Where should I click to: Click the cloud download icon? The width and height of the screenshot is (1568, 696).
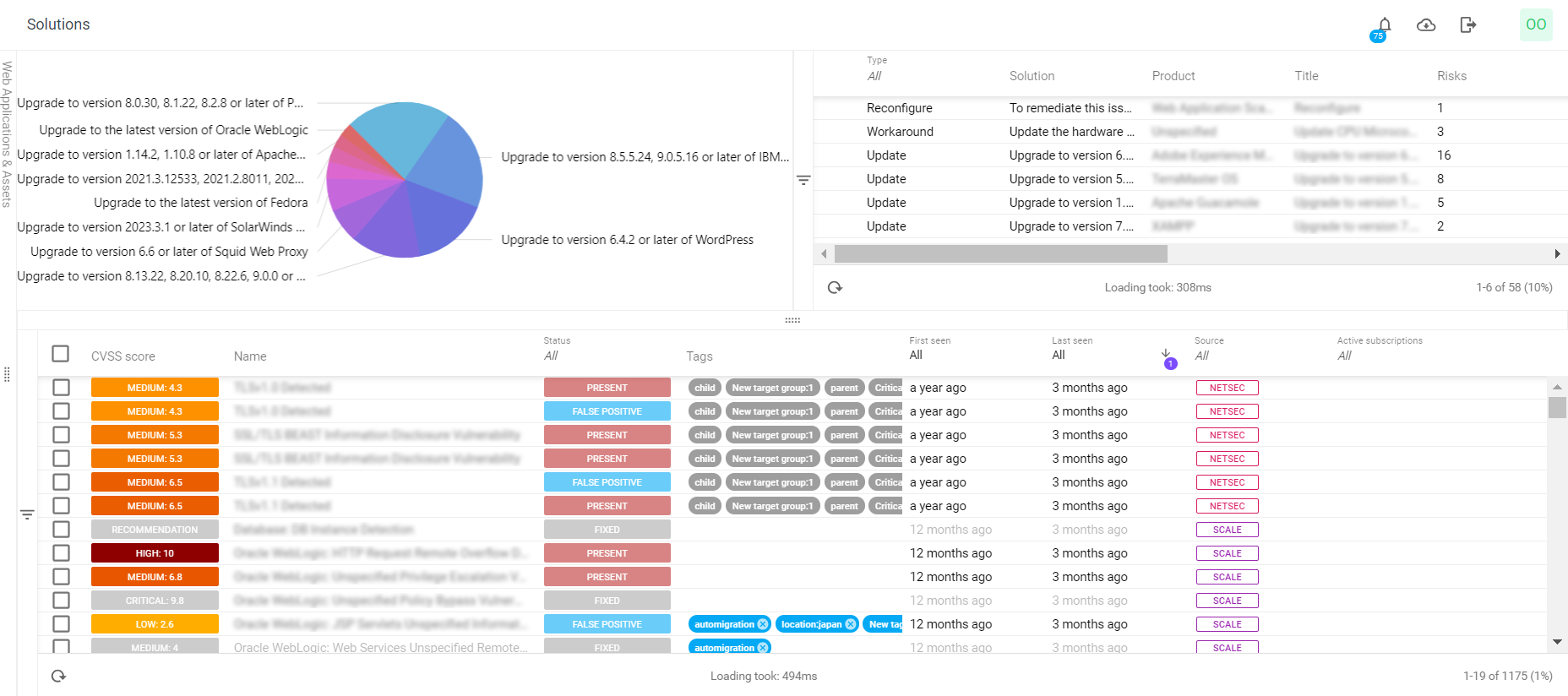pos(1426,25)
